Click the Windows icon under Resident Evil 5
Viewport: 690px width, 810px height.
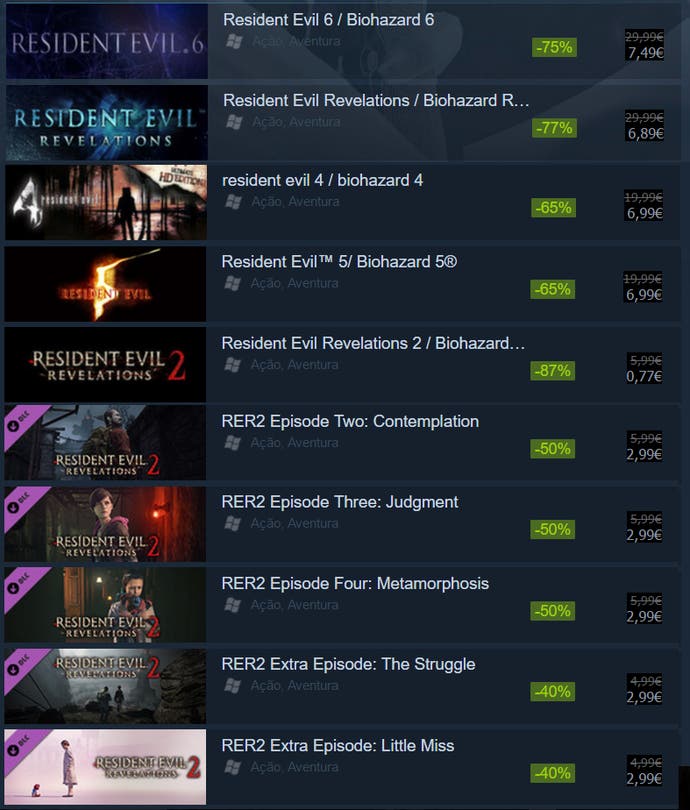(x=232, y=284)
